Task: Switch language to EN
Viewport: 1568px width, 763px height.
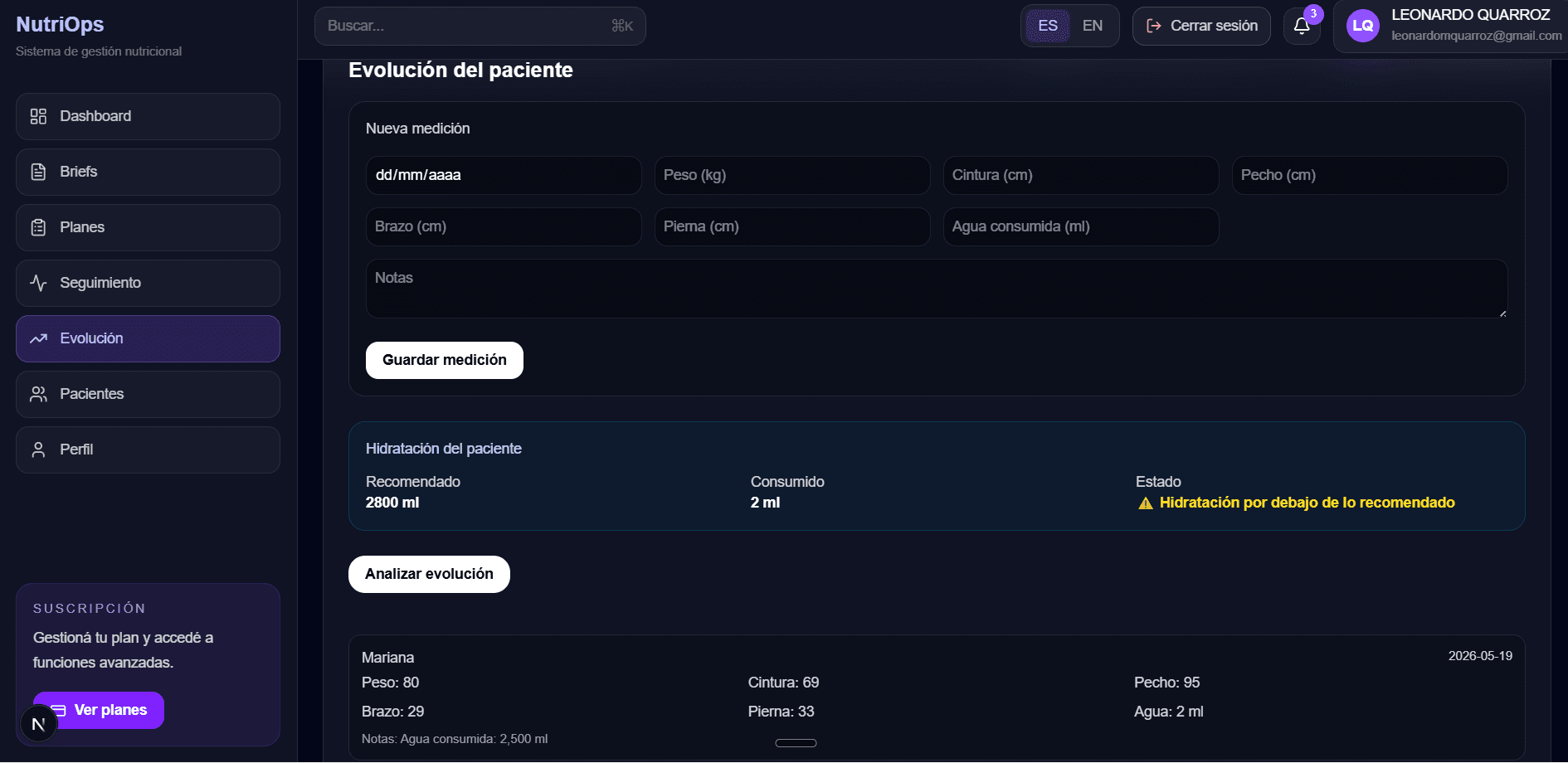Action: pos(1092,26)
